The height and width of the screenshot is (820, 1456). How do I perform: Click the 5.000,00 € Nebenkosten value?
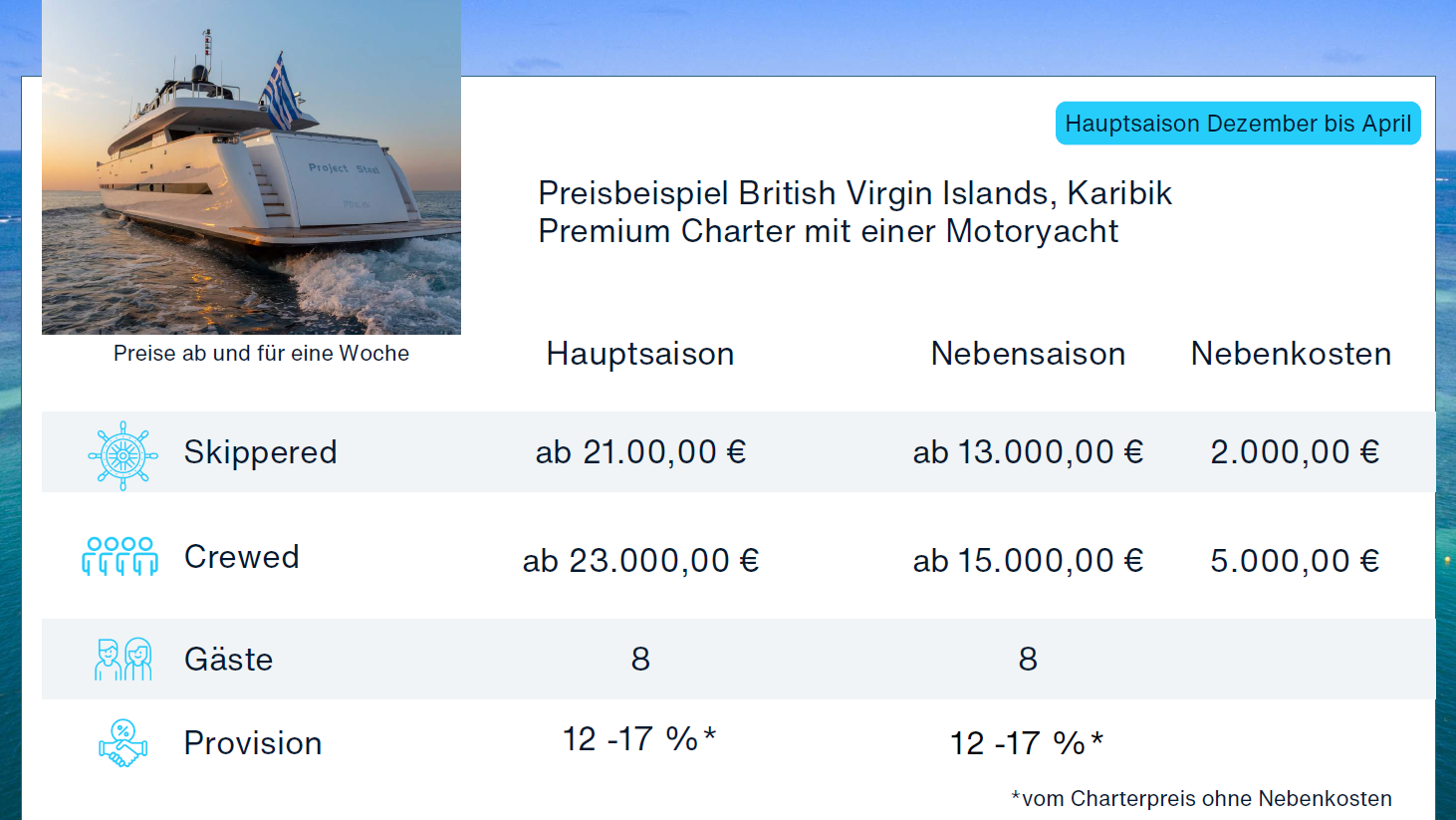pyautogui.click(x=1295, y=561)
